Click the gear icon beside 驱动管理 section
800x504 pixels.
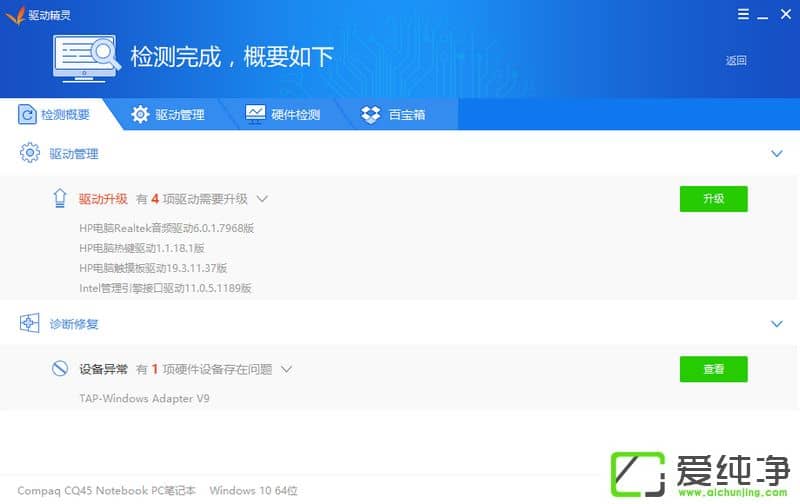pos(29,154)
